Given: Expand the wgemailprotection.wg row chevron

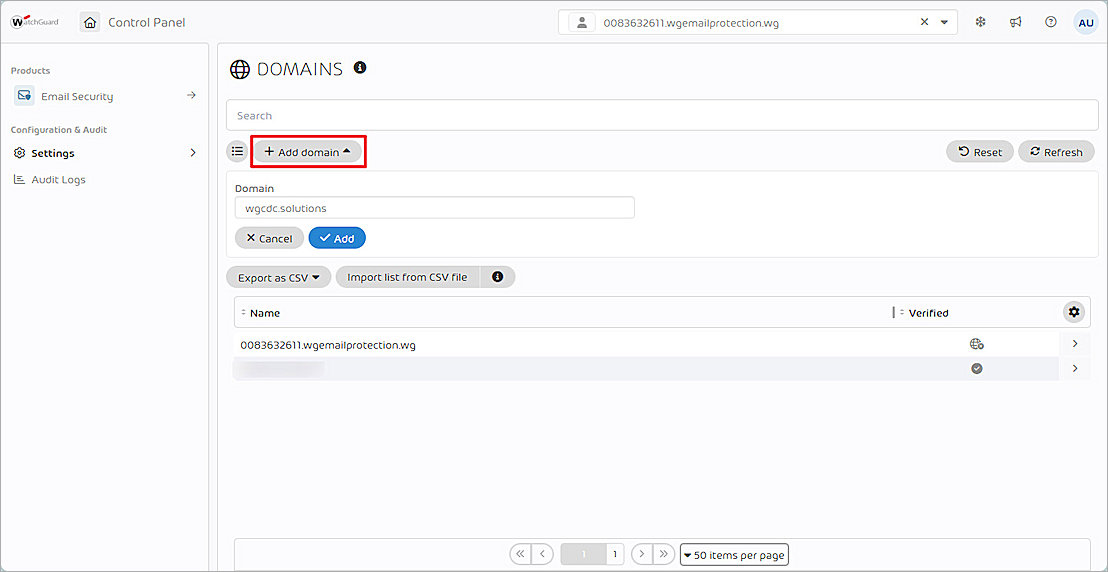Looking at the screenshot, I should click(1075, 344).
